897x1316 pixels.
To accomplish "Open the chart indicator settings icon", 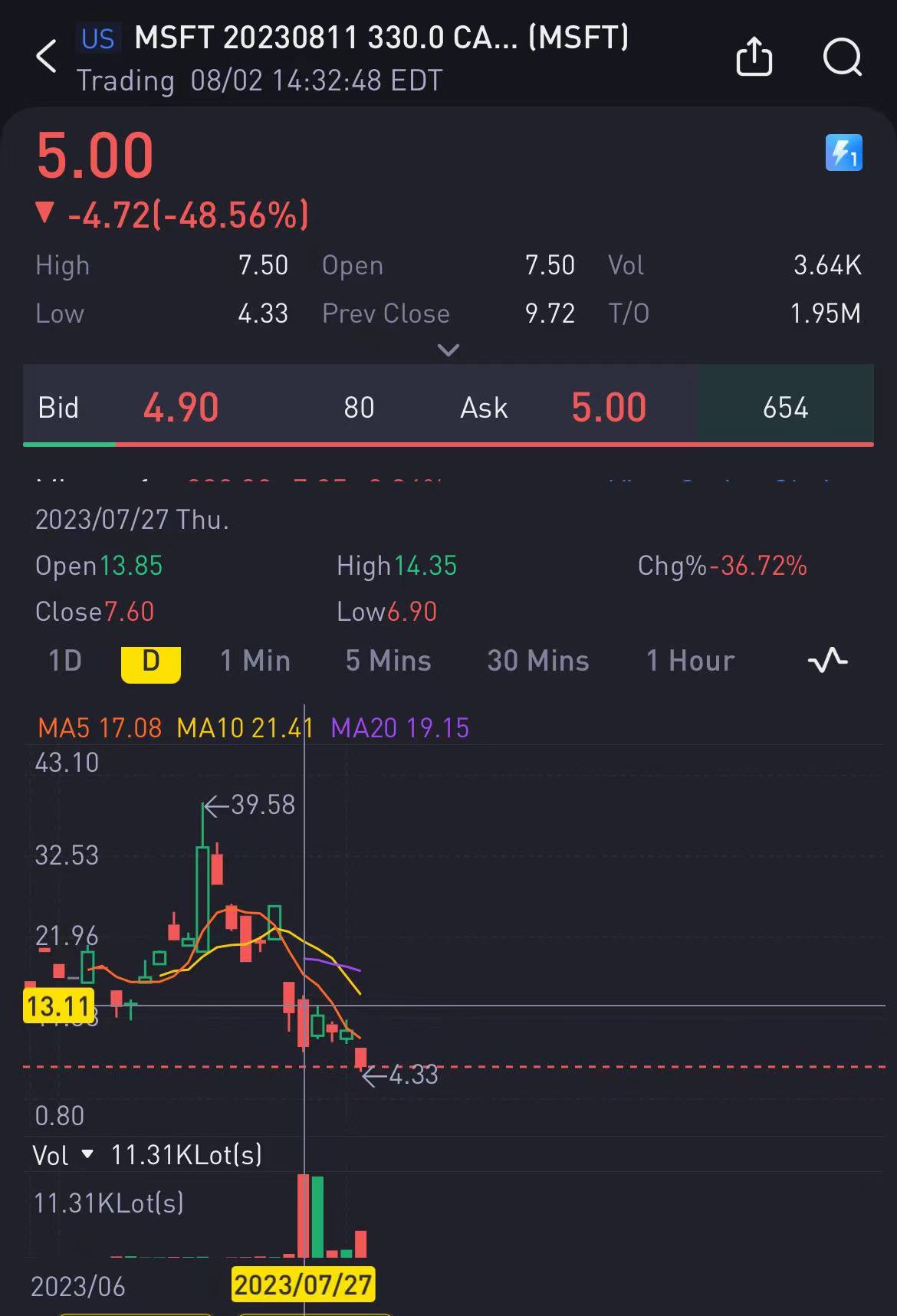I will tap(828, 660).
